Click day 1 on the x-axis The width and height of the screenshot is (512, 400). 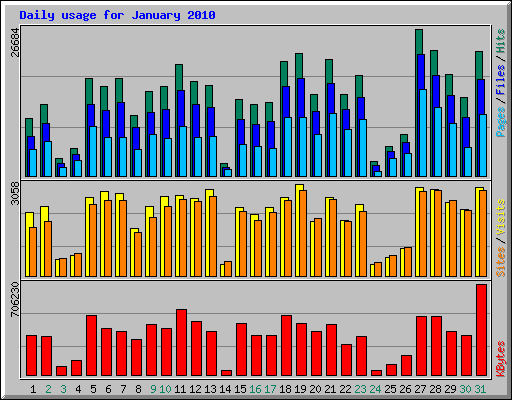click(33, 389)
